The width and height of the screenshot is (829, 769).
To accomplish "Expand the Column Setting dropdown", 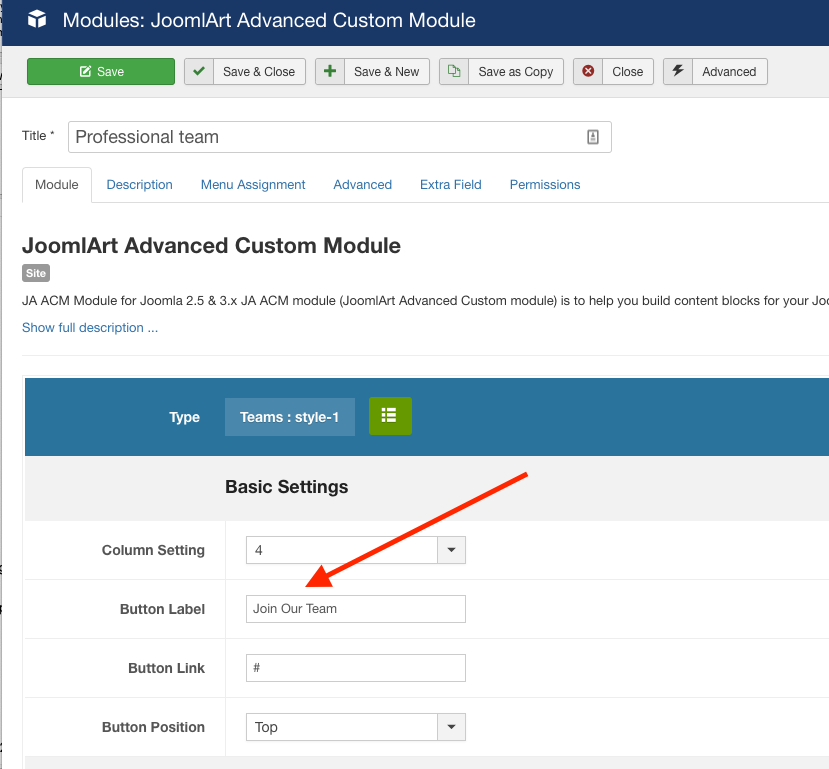I will click(451, 550).
